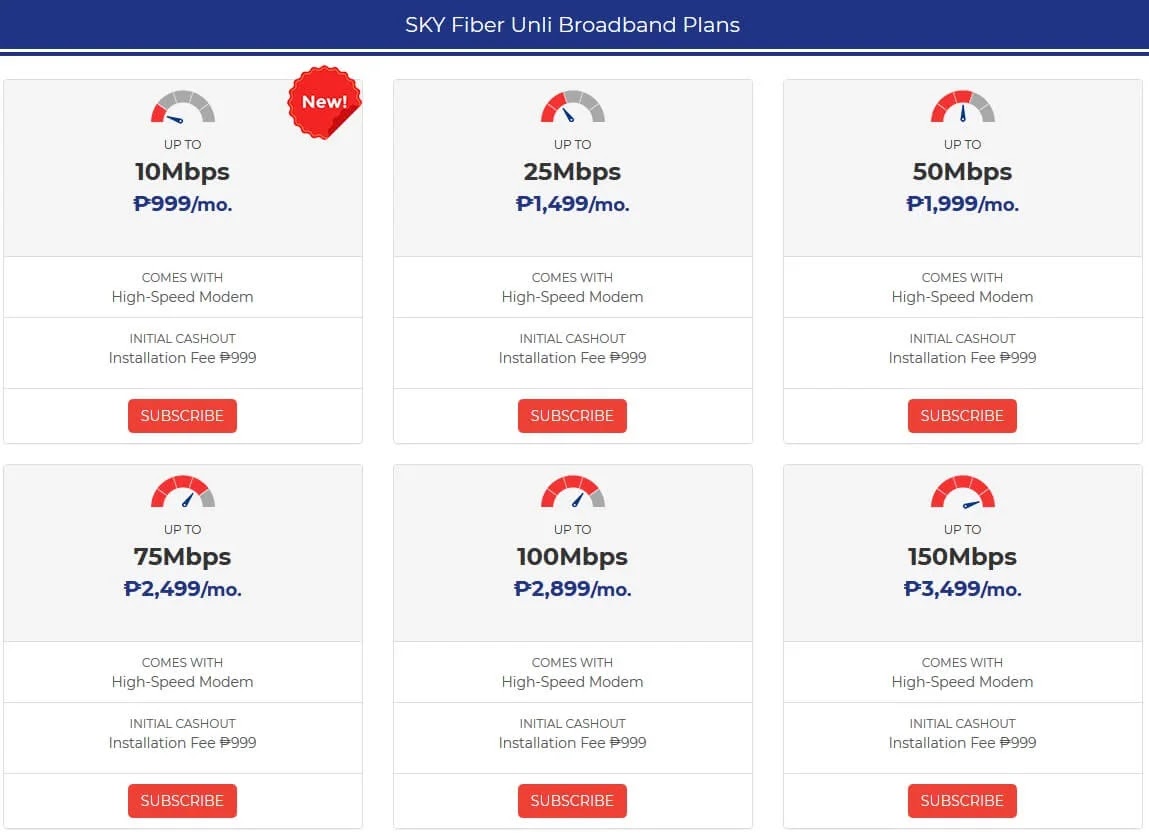Click the ₱1,499/mo. price
Viewport: 1149px width, 833px height.
coord(572,204)
